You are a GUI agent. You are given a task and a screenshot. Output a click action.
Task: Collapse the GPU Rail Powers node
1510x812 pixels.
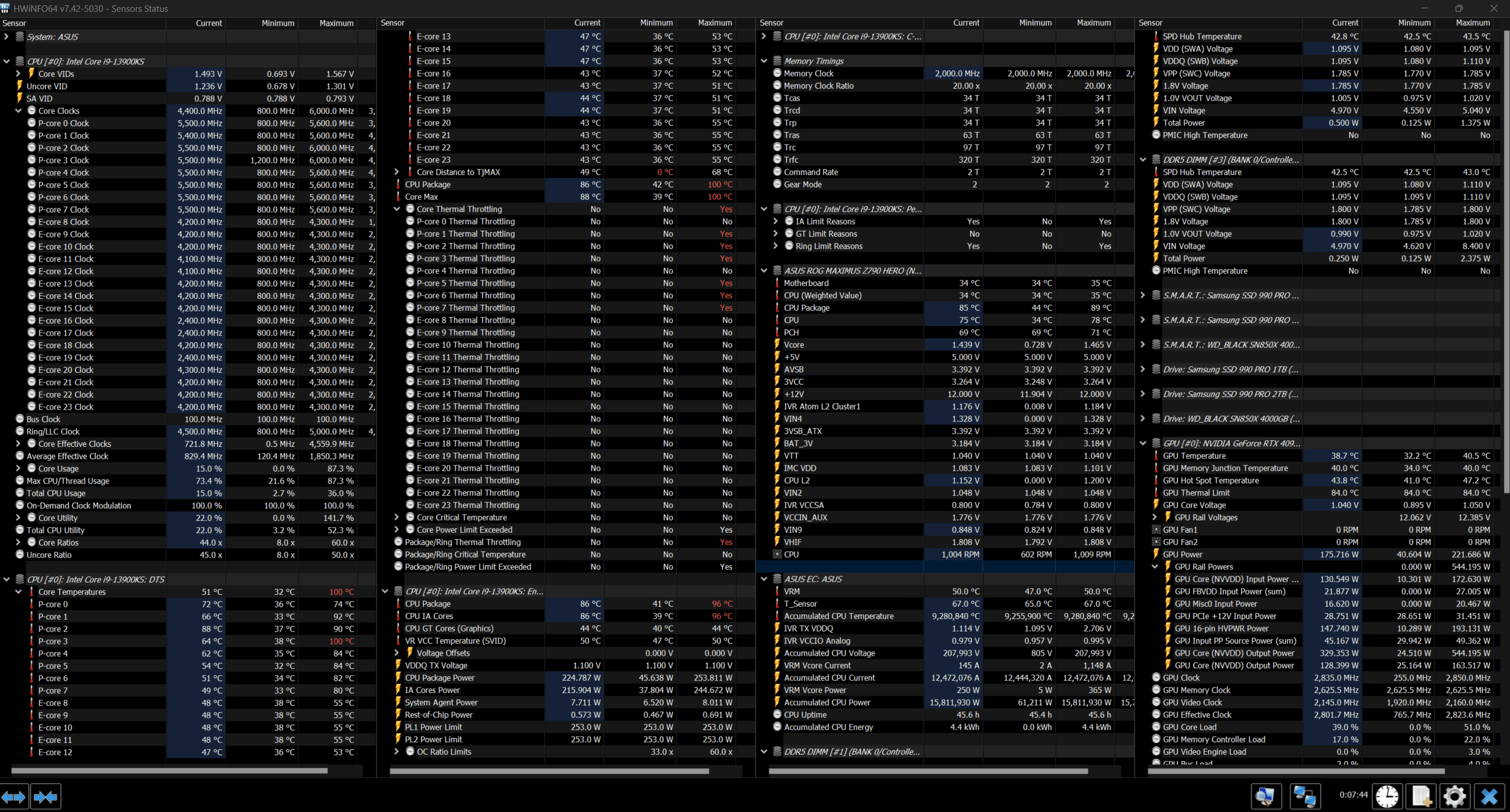coord(1155,566)
